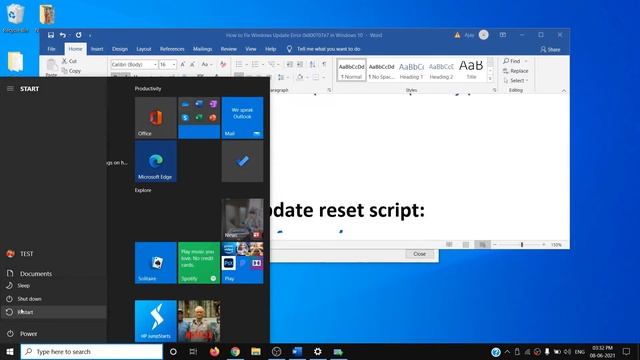640x360 pixels.
Task: Open File Explorer from the taskbar
Action: [256, 351]
